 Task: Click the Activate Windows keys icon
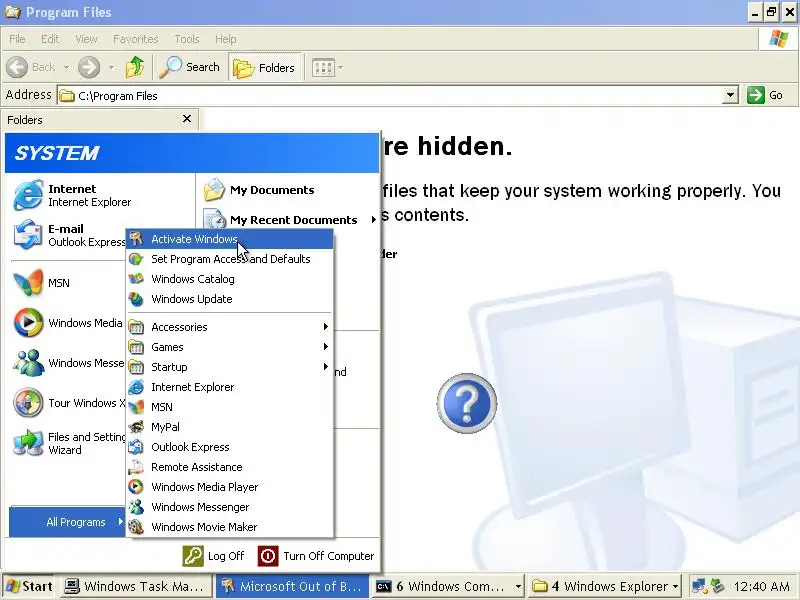[x=136, y=239]
